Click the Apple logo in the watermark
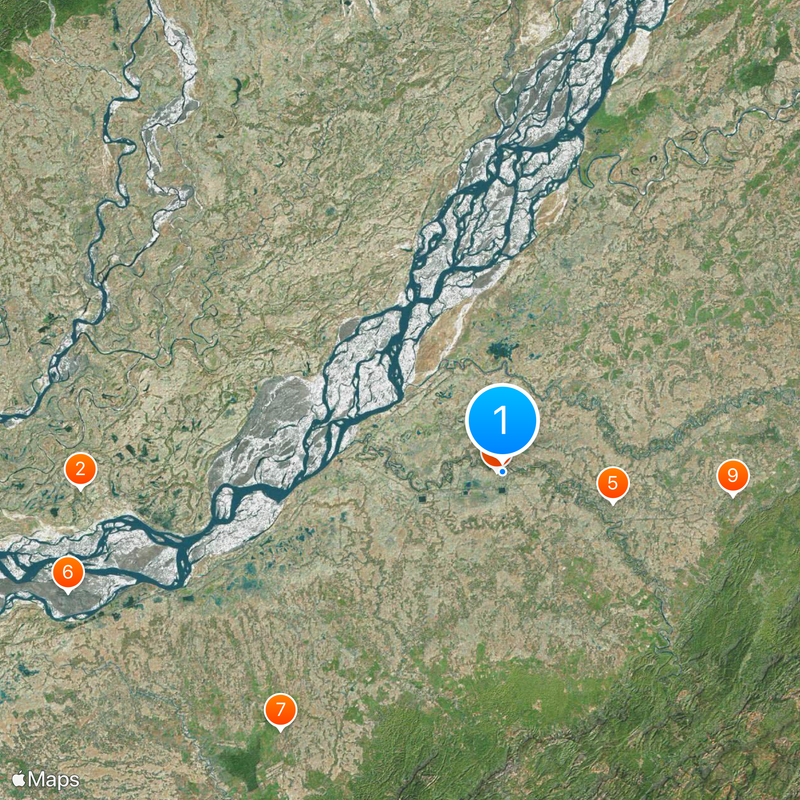 (18, 779)
